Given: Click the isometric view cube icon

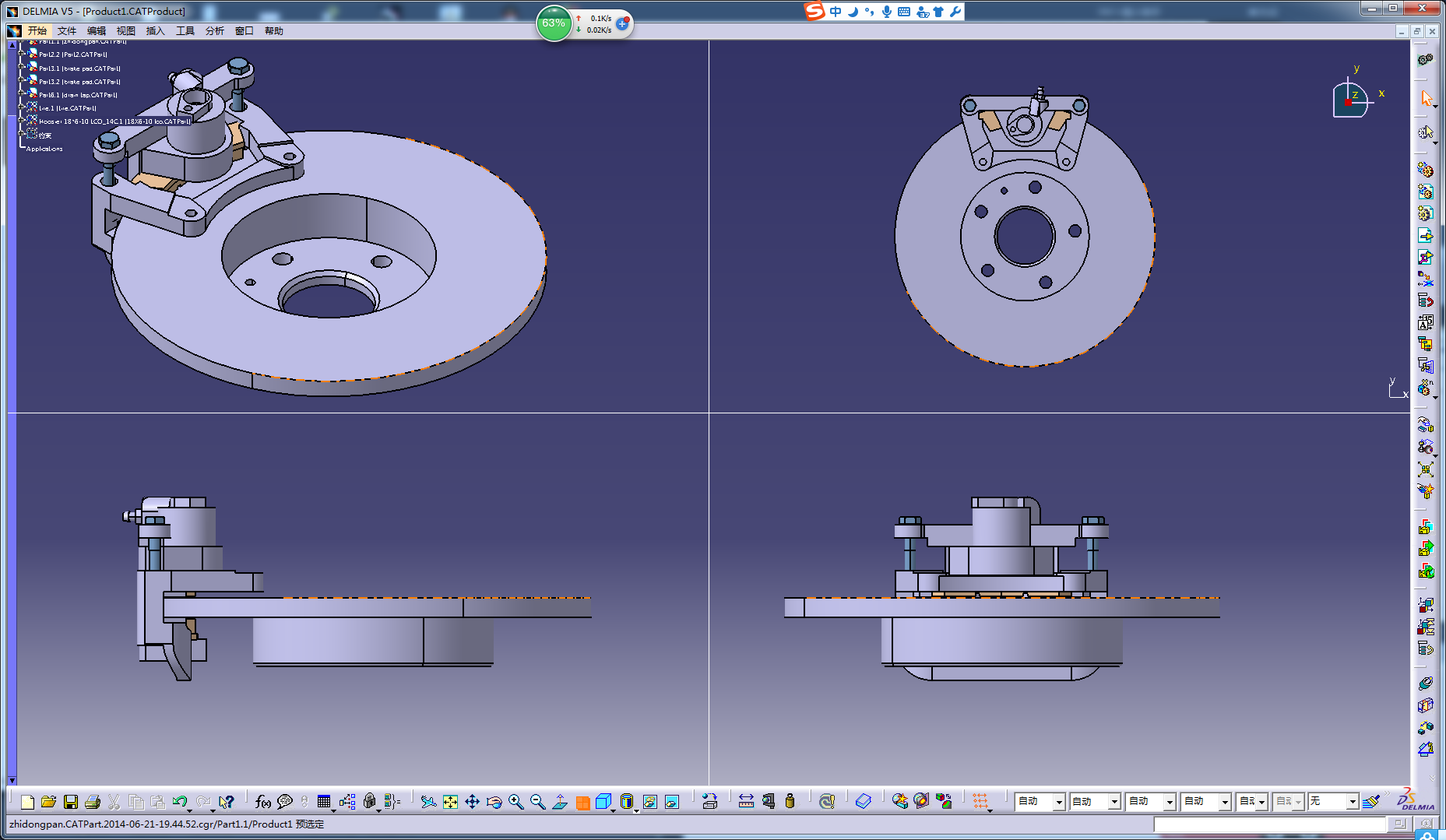Looking at the screenshot, I should coord(603,802).
